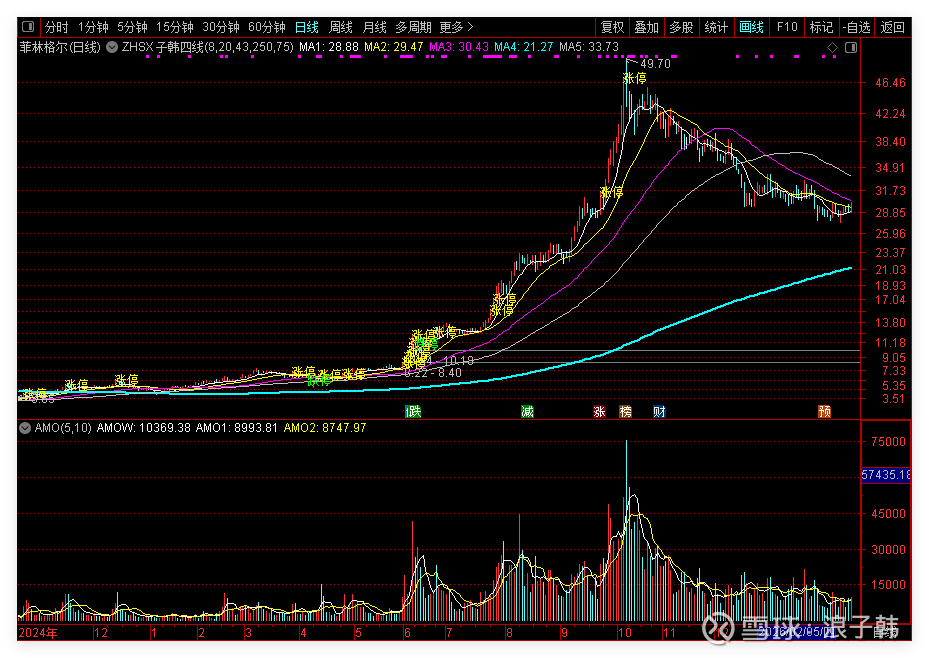Click the MA4: 21.27 value
The width and height of the screenshot is (929, 658).
(524, 47)
